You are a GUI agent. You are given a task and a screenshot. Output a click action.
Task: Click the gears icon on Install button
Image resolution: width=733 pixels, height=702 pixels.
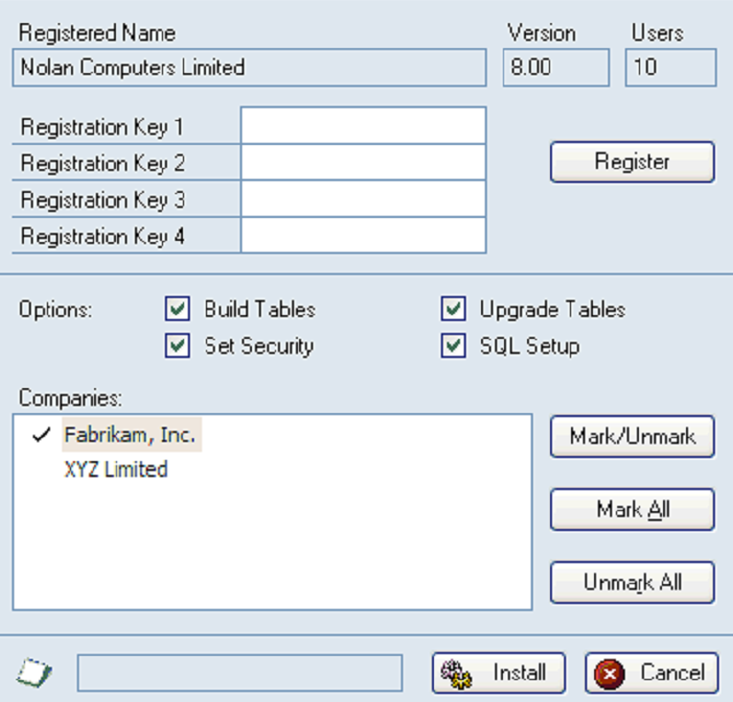460,673
